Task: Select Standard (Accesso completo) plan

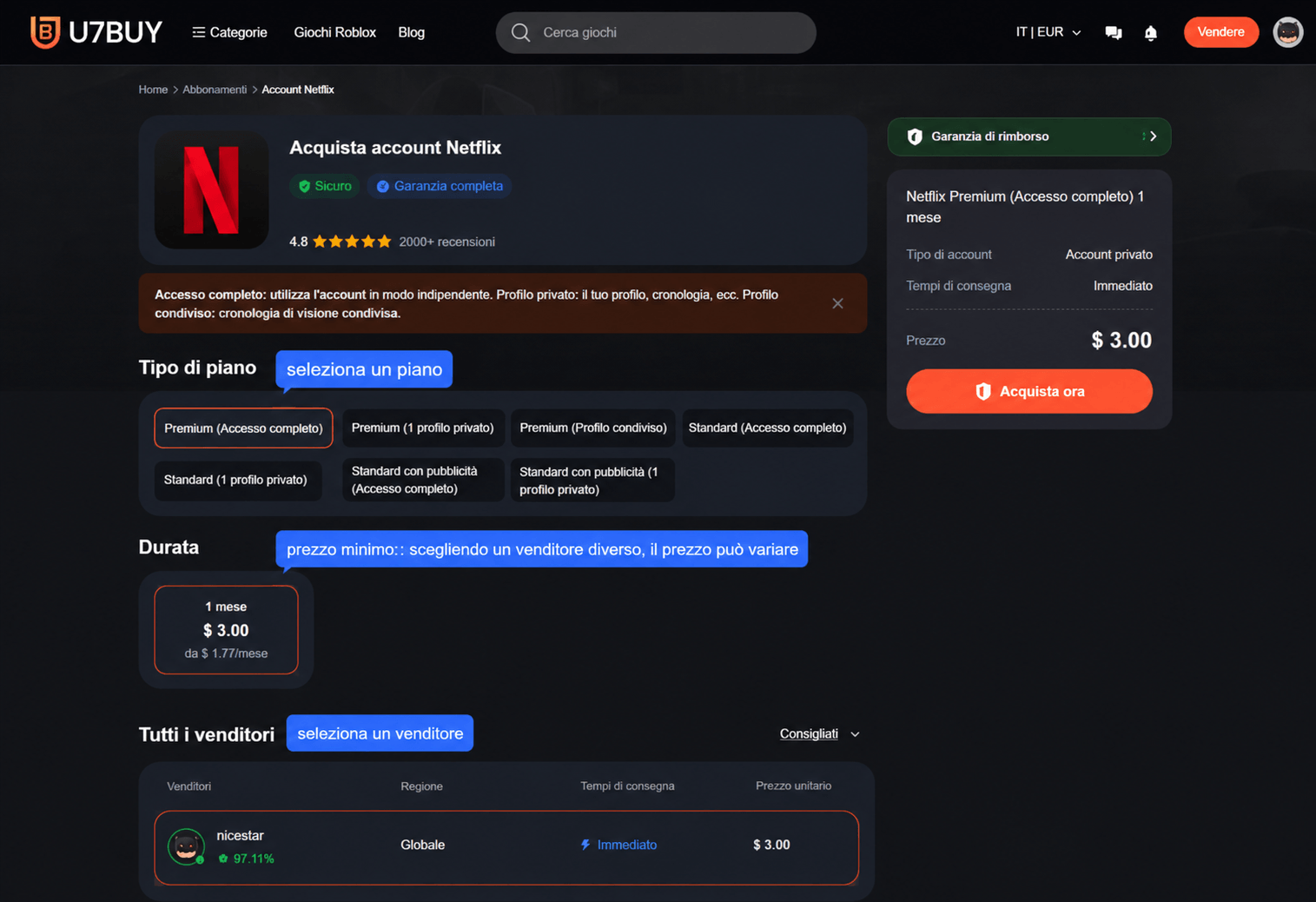Action: pos(767,428)
